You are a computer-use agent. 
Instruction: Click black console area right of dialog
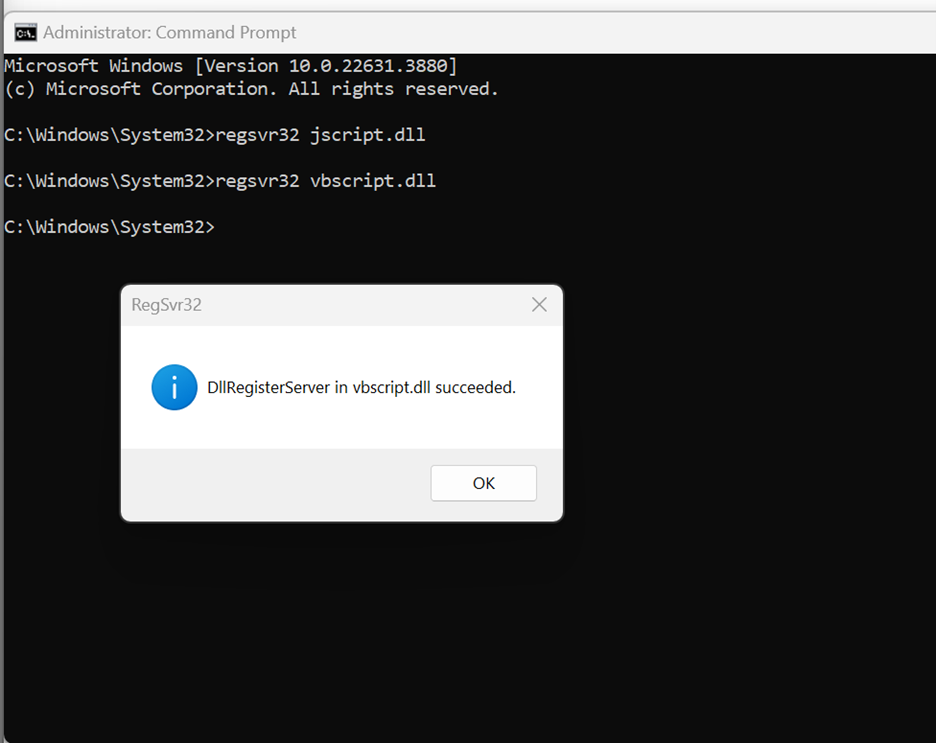click(x=750, y=400)
